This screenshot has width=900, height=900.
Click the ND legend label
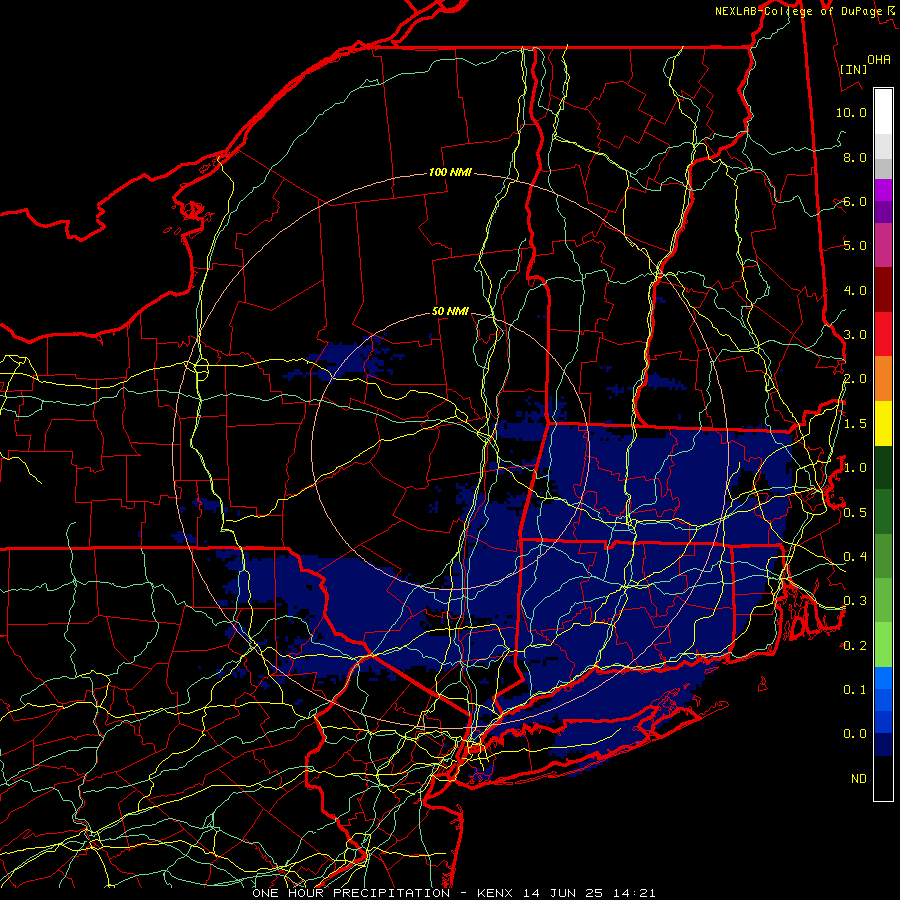tap(859, 778)
